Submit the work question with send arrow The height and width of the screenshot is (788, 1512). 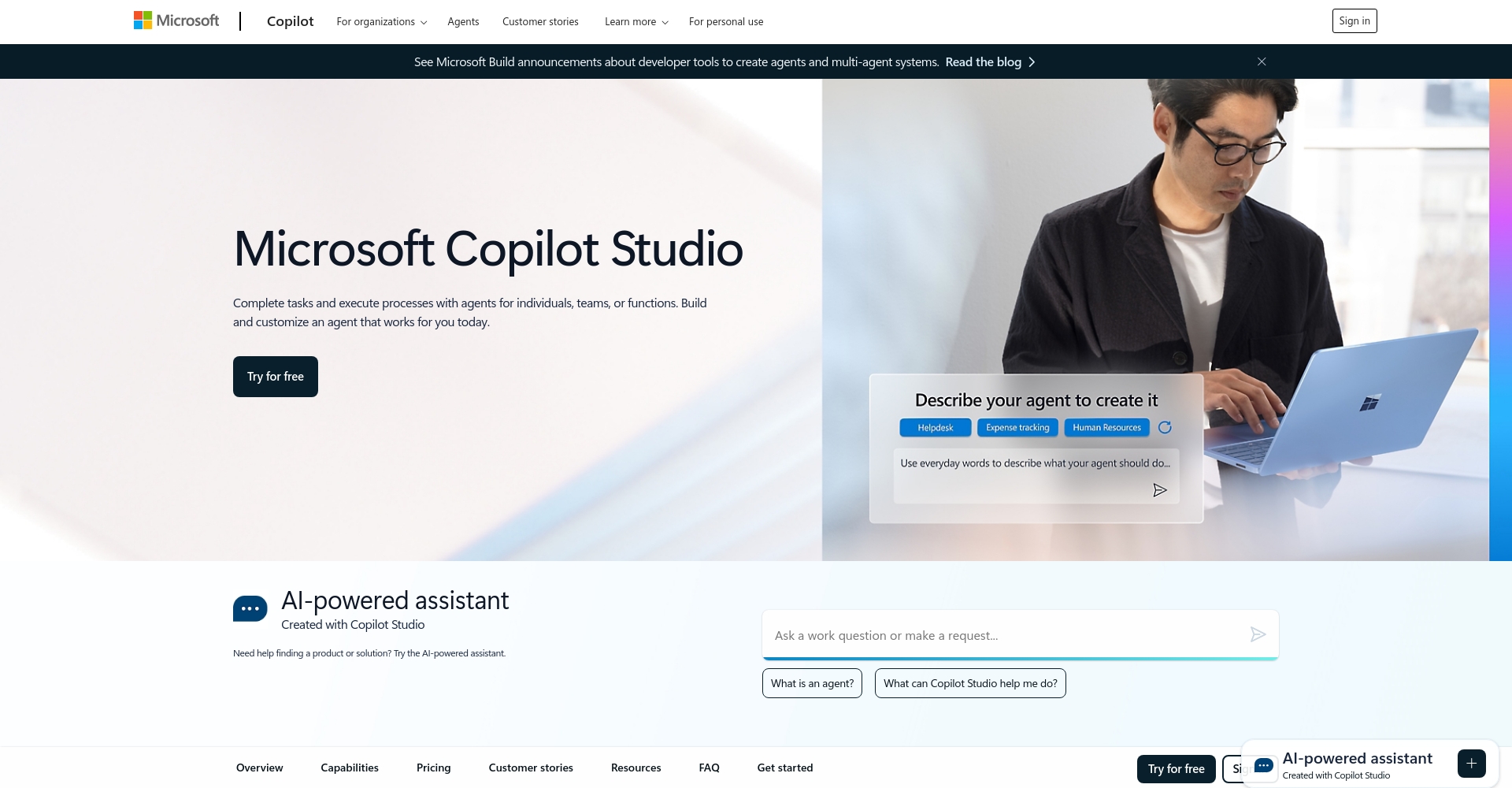coord(1258,634)
